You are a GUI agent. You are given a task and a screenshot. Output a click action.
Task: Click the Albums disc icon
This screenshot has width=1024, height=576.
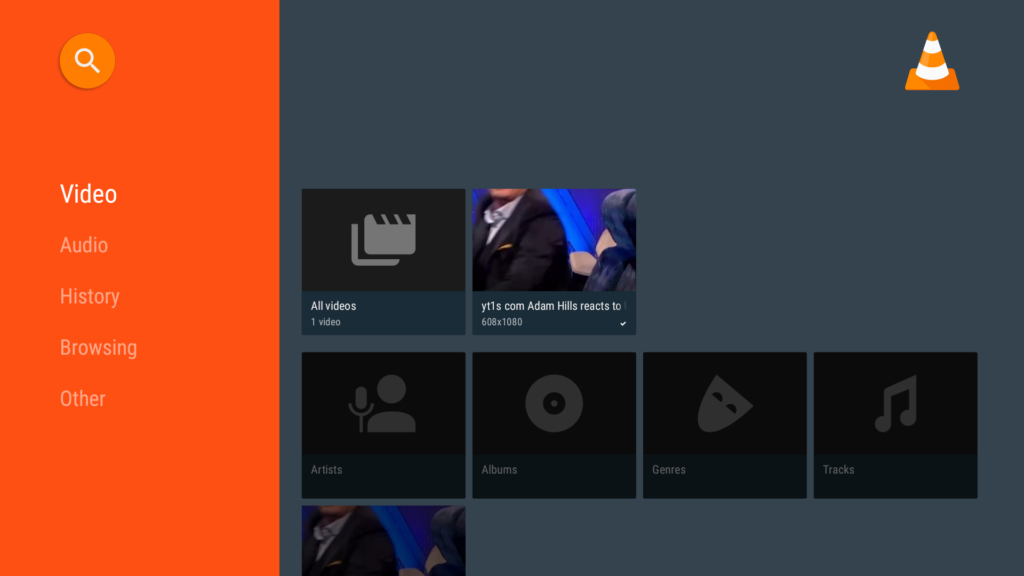point(554,404)
